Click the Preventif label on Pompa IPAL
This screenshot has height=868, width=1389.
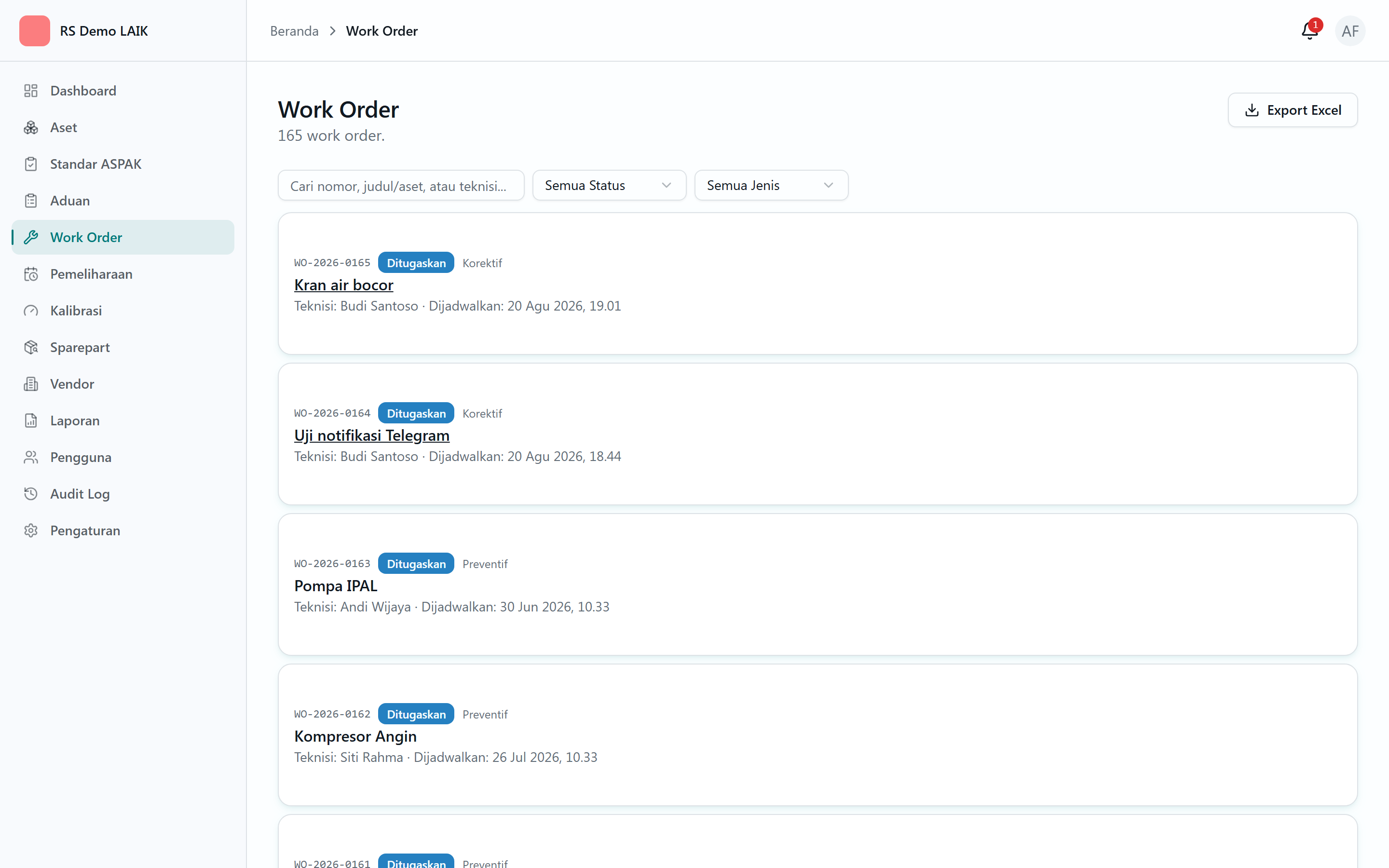pos(485,564)
